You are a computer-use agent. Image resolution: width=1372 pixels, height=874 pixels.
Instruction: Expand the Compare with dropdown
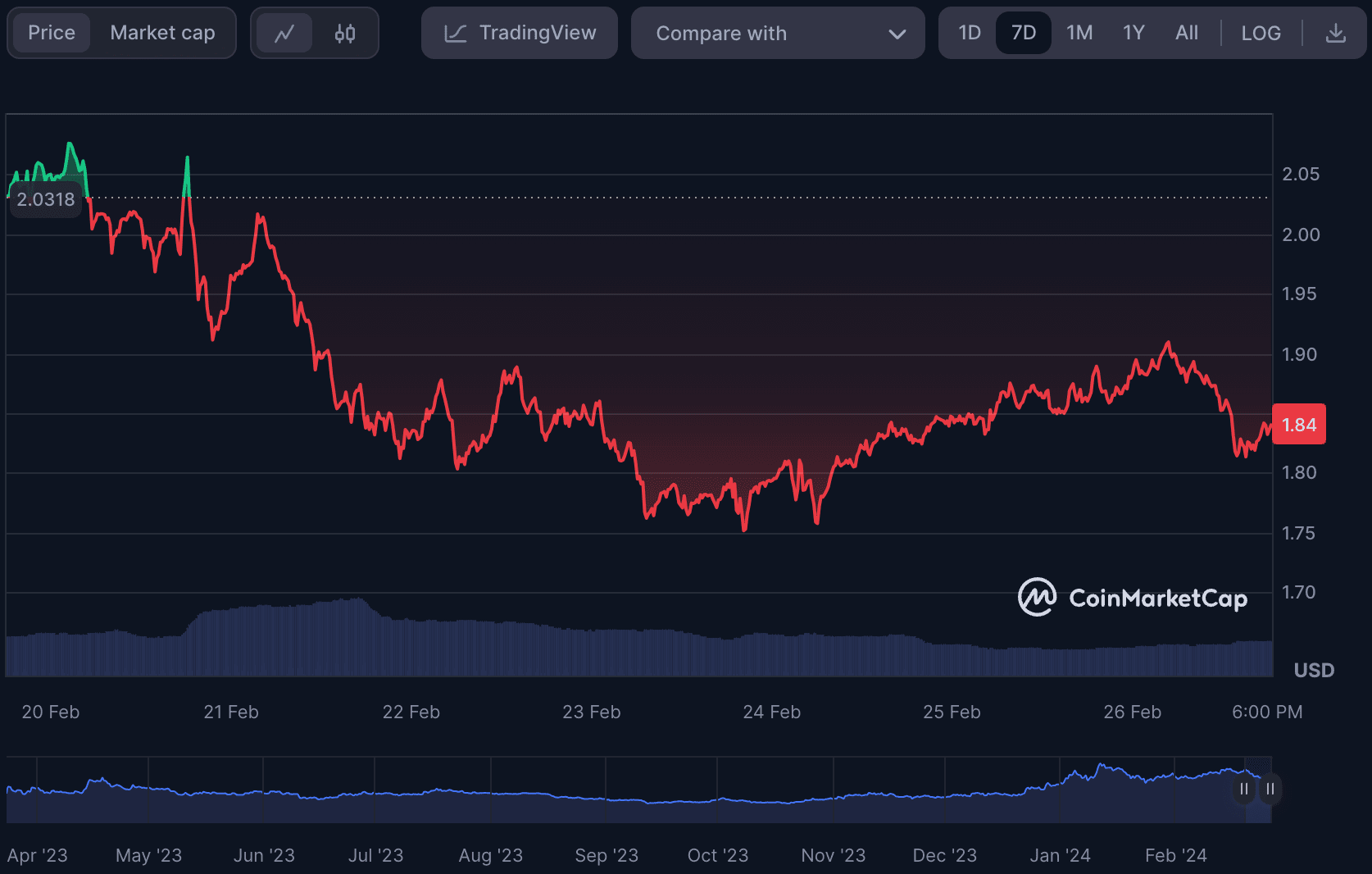[778, 33]
